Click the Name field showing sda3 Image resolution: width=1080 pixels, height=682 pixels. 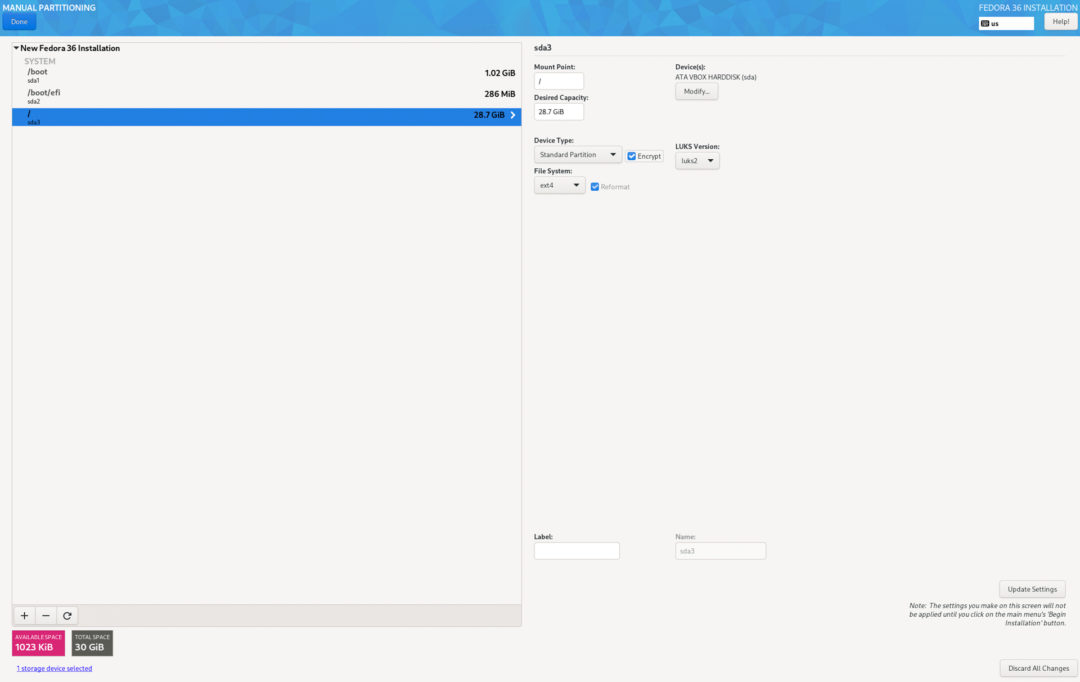(720, 550)
